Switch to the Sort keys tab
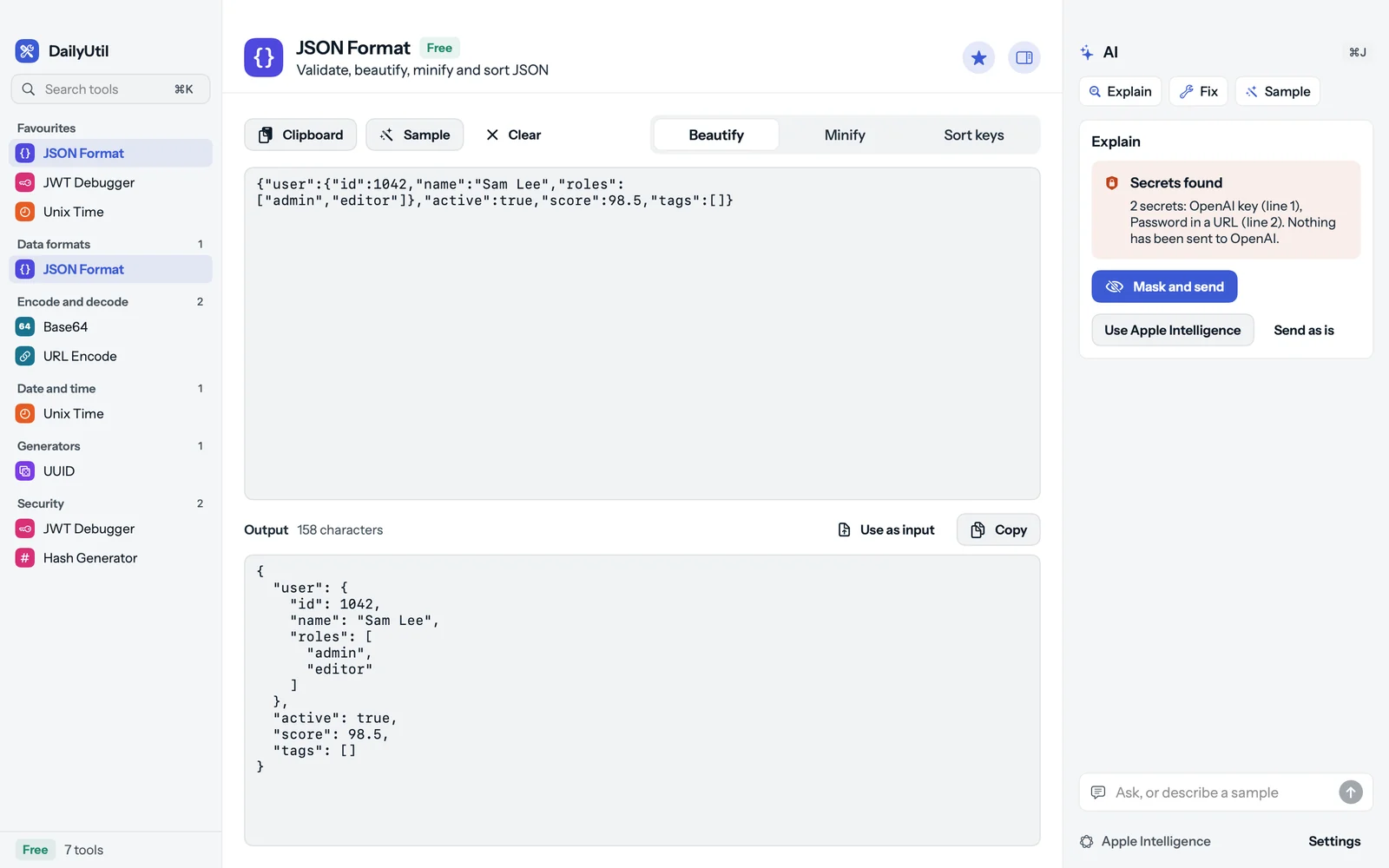 [974, 135]
